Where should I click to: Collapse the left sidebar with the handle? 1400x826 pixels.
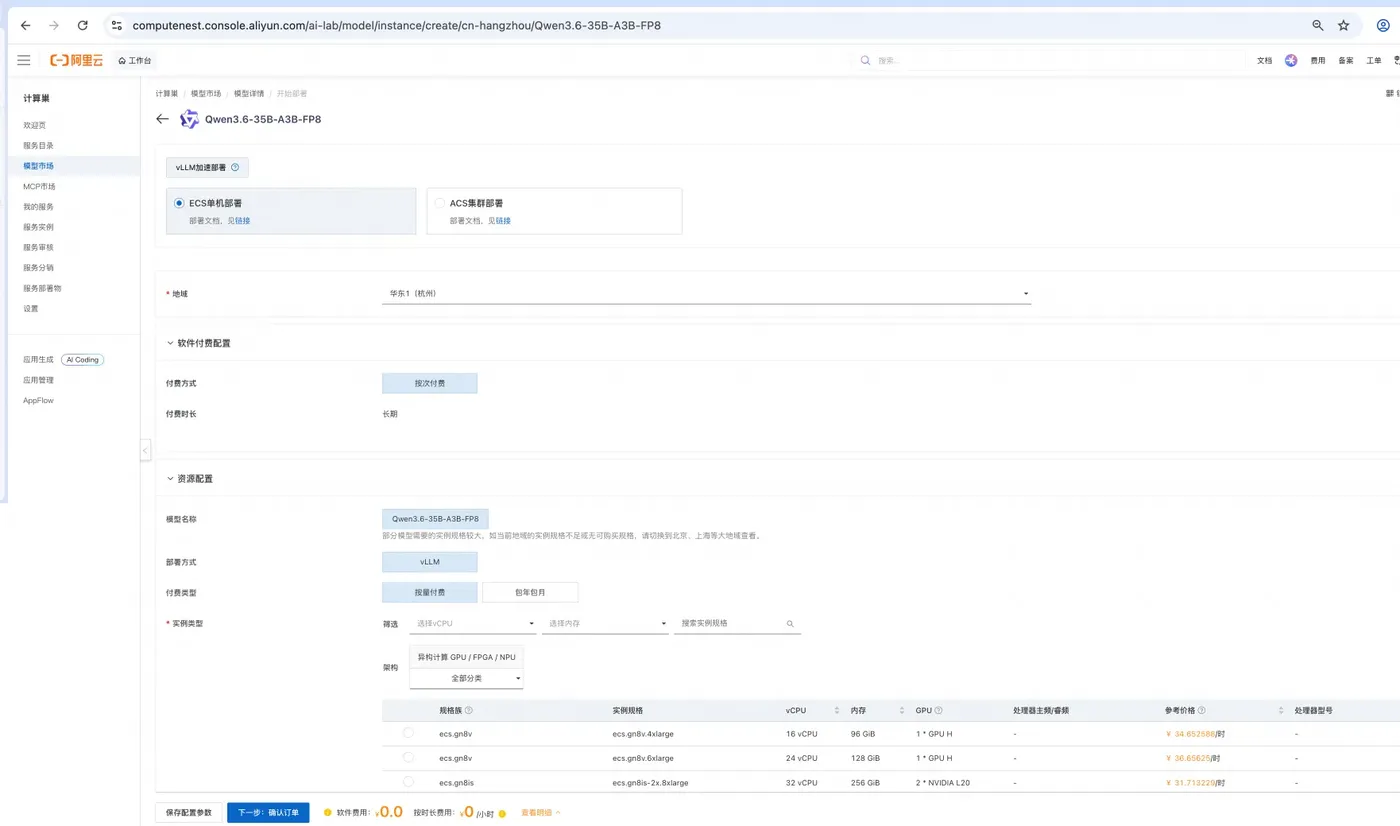[145, 451]
